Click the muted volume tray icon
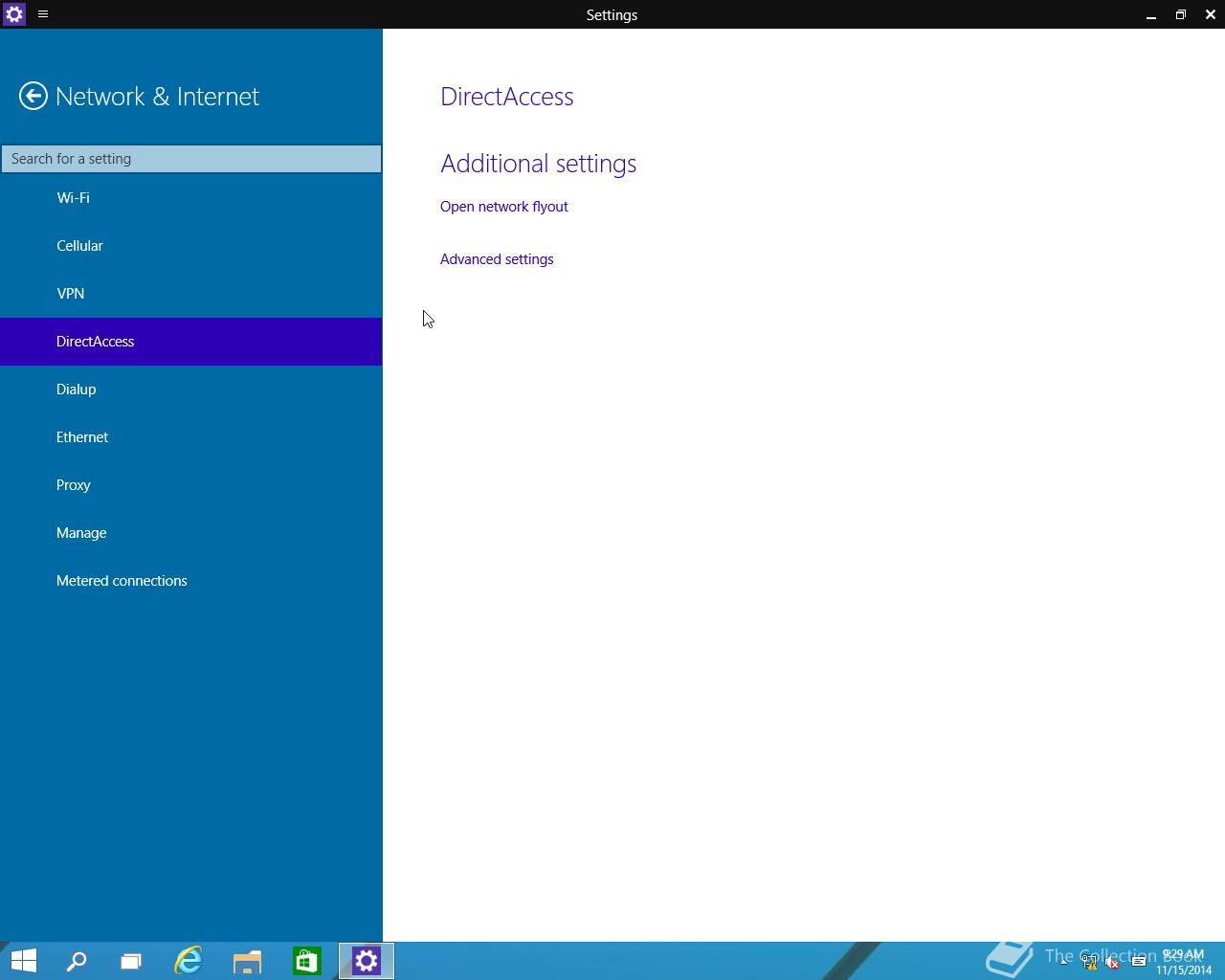This screenshot has height=980, width=1225. [1113, 962]
